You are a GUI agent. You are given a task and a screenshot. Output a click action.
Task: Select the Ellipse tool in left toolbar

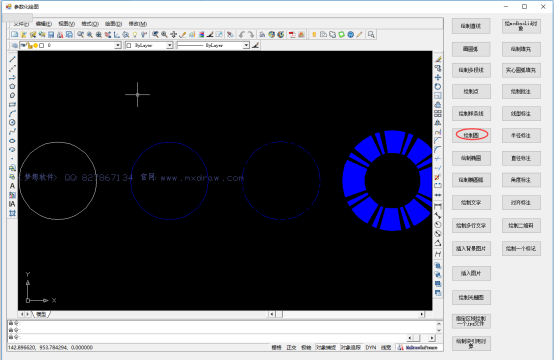pos(12,141)
